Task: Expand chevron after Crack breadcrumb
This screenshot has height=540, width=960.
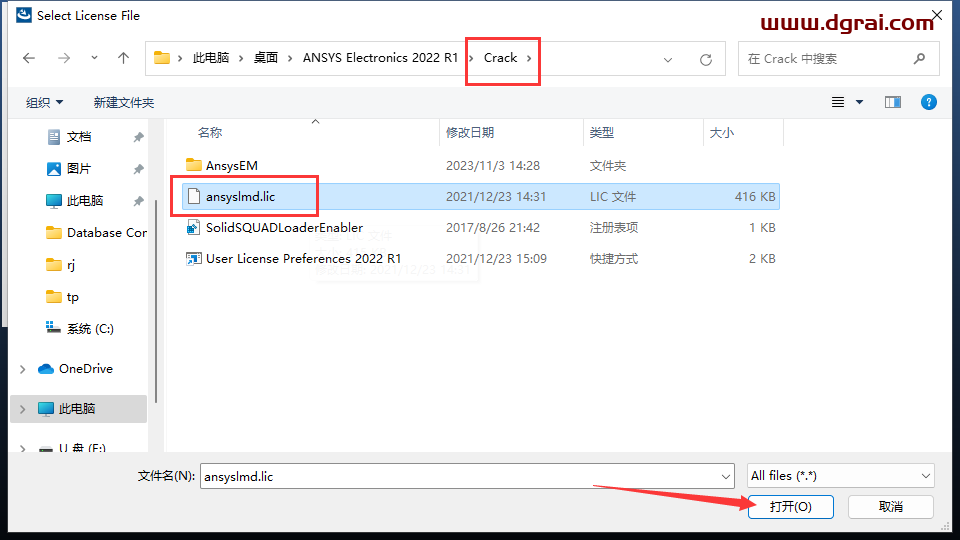Action: point(529,58)
